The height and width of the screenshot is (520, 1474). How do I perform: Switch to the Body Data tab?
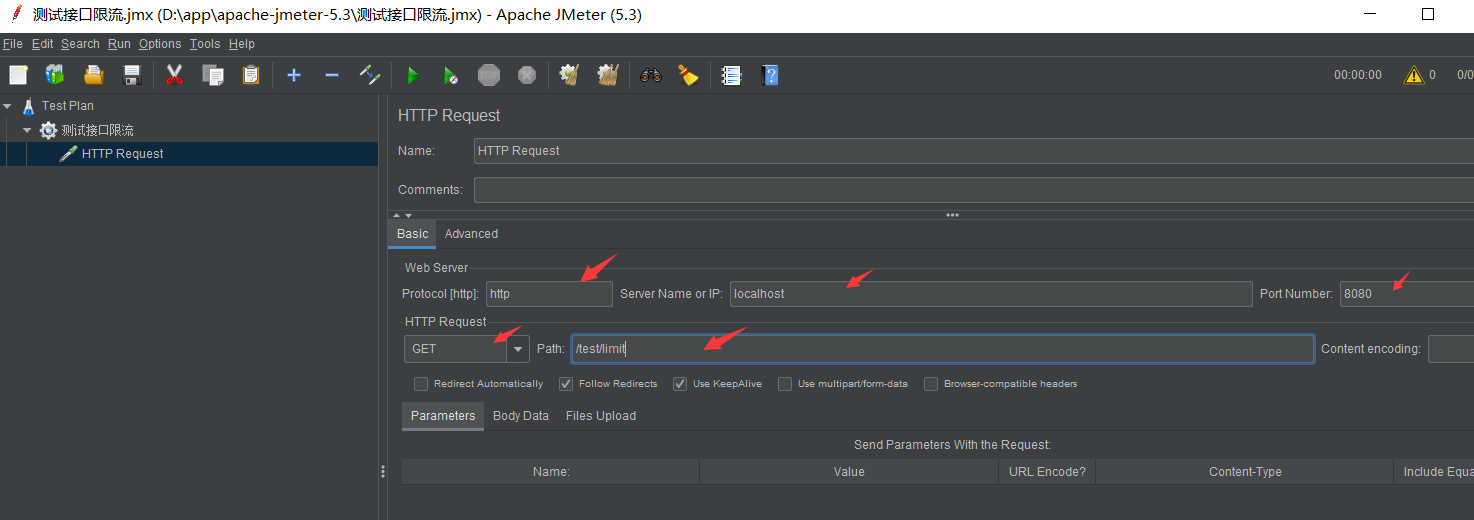point(520,416)
